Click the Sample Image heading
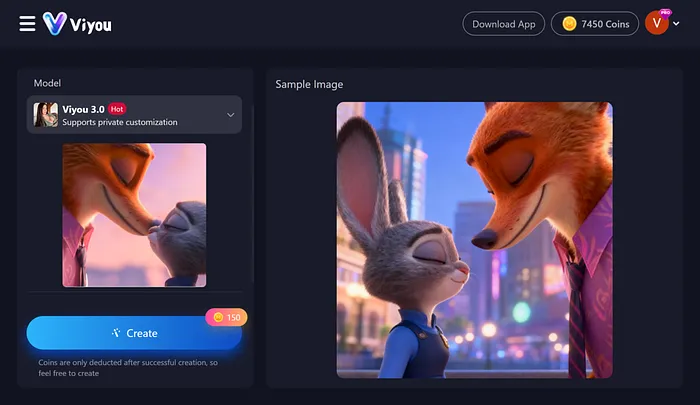Screen dimensions: 700x405 coord(309,84)
